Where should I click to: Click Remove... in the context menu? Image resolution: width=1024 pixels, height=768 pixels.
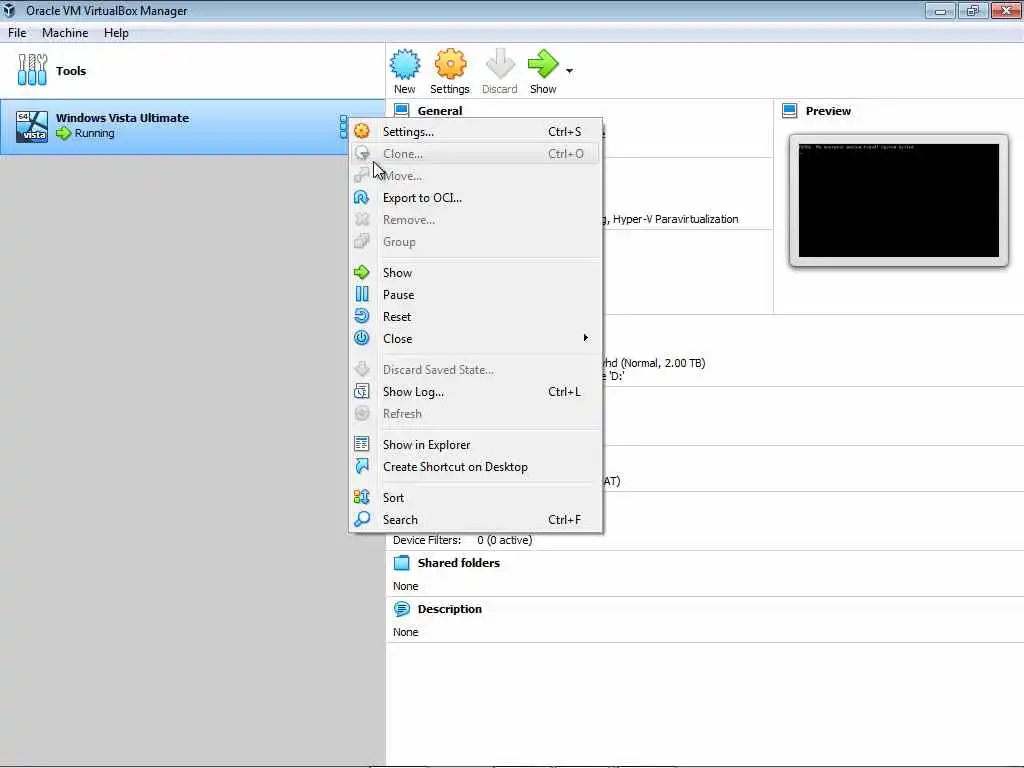coord(475,220)
